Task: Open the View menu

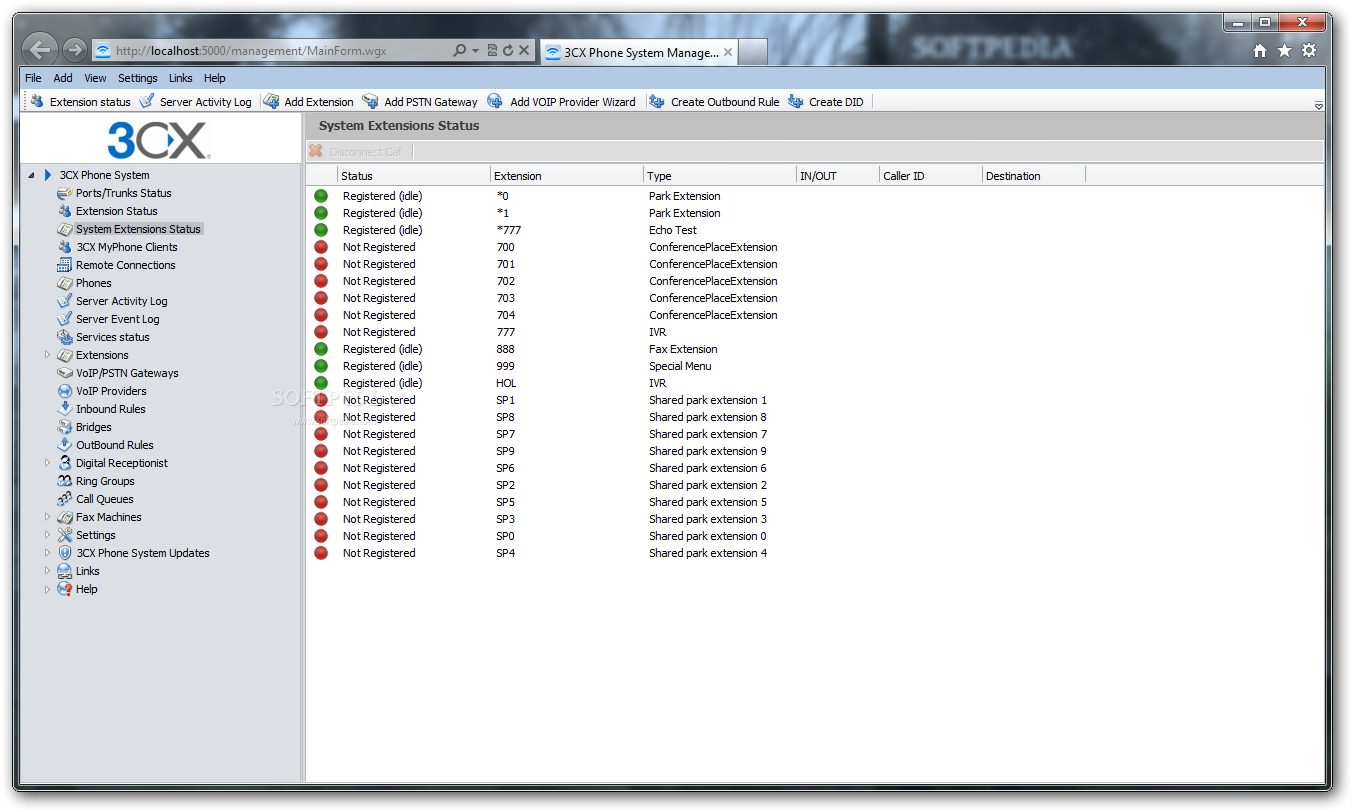Action: (x=95, y=78)
